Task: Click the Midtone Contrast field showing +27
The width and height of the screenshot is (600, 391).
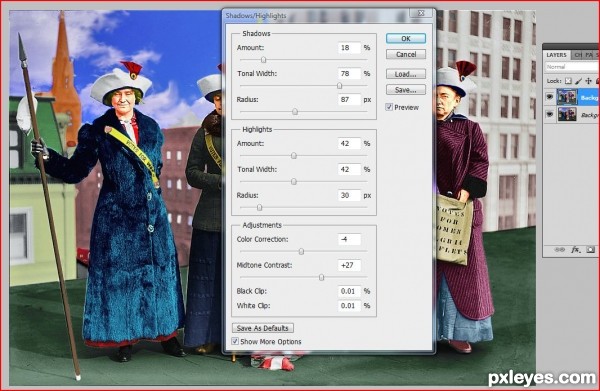Action: (x=349, y=265)
